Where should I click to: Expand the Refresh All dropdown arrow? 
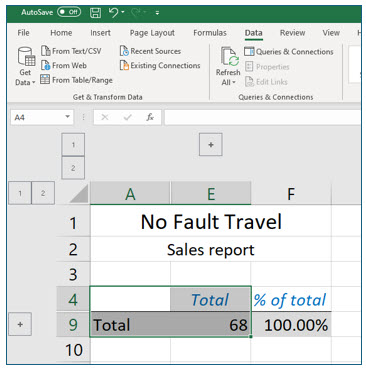click(x=234, y=82)
